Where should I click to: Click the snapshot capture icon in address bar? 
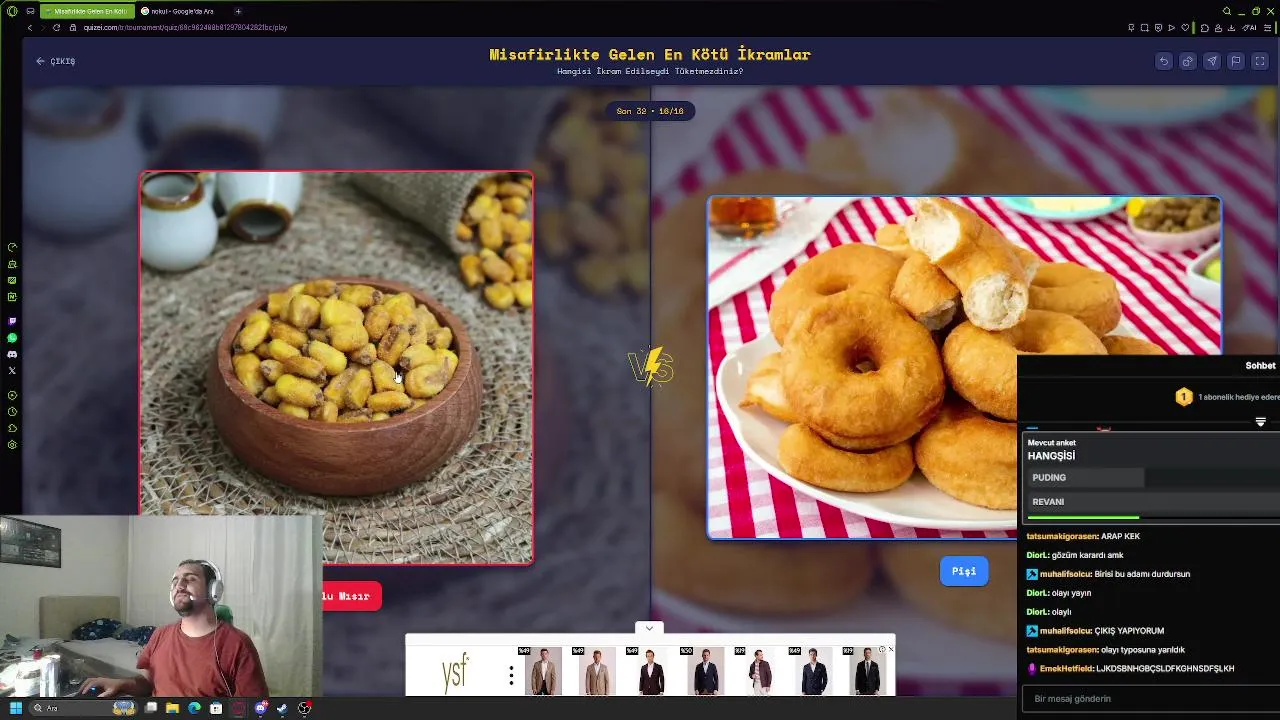(x=1145, y=27)
